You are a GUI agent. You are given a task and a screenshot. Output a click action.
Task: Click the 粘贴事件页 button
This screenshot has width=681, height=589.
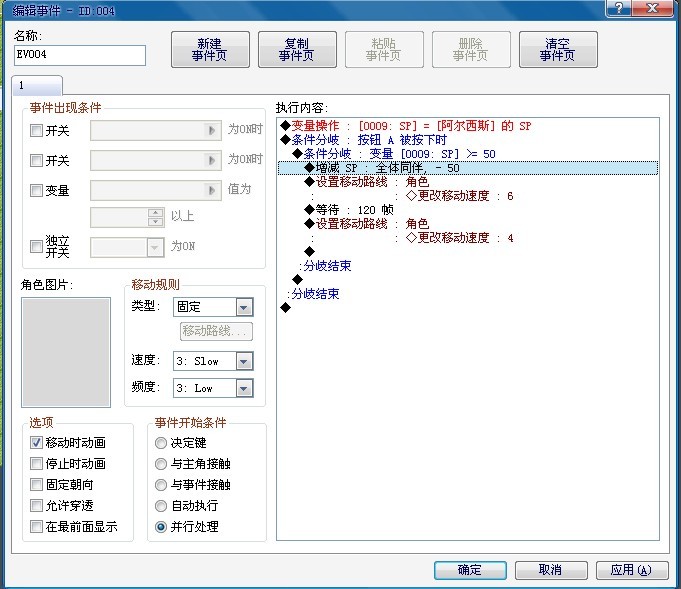(384, 50)
